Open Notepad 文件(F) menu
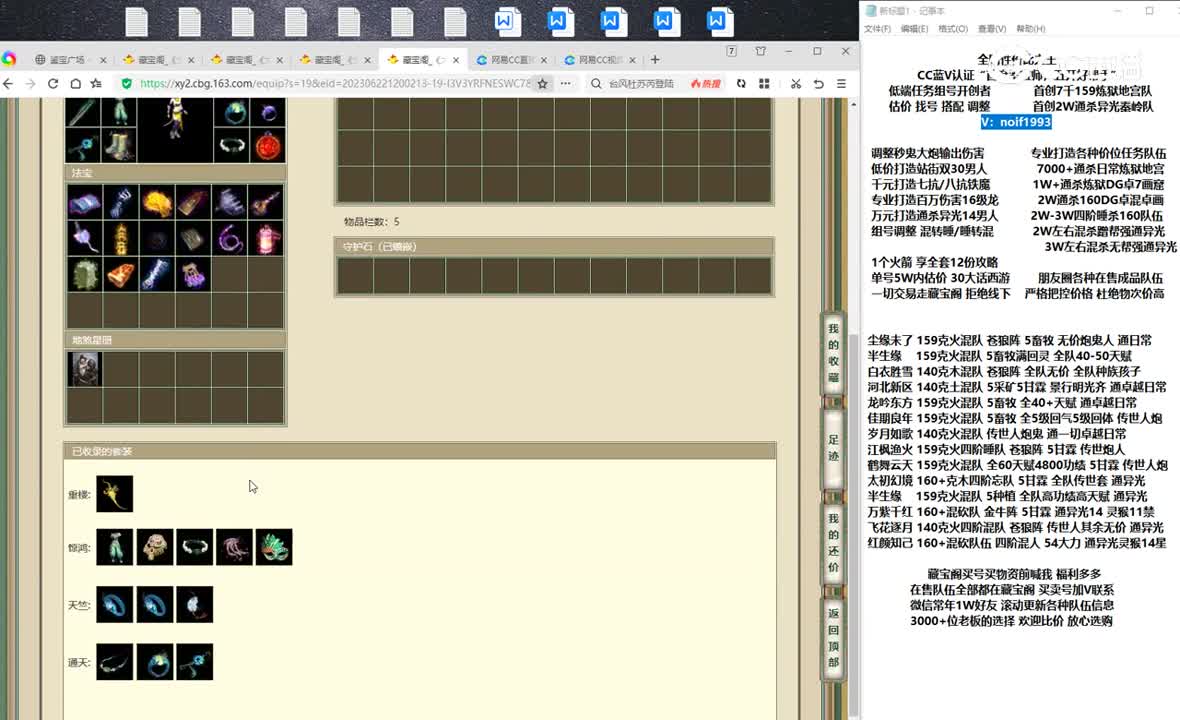 [877, 29]
